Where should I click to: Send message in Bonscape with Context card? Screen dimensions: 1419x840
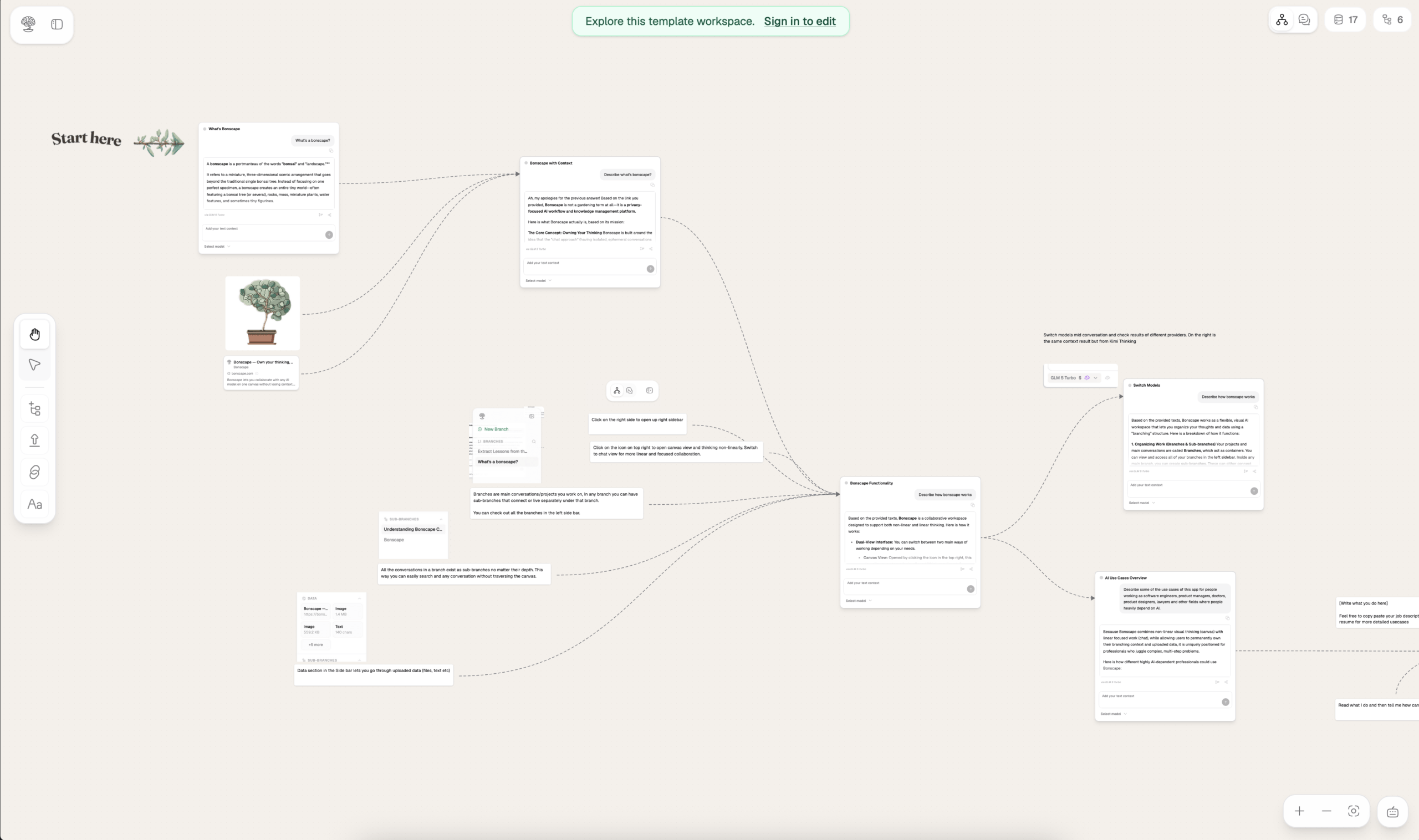[651, 269]
